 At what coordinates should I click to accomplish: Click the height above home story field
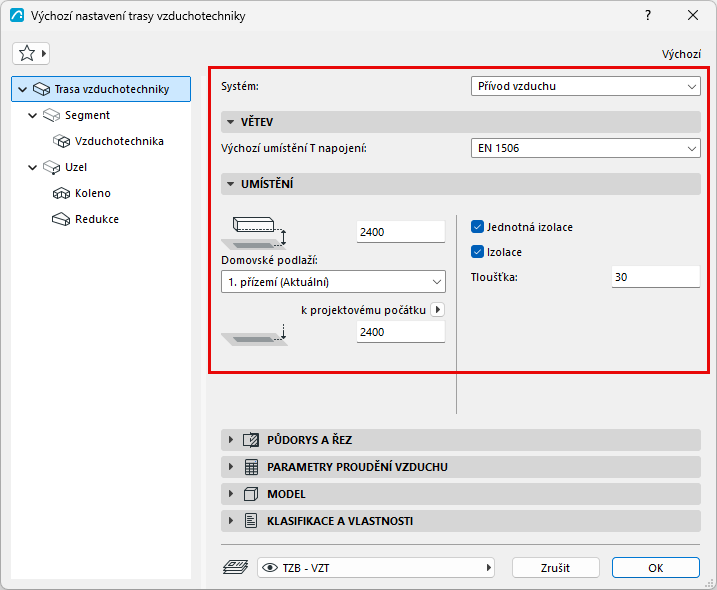tap(401, 232)
